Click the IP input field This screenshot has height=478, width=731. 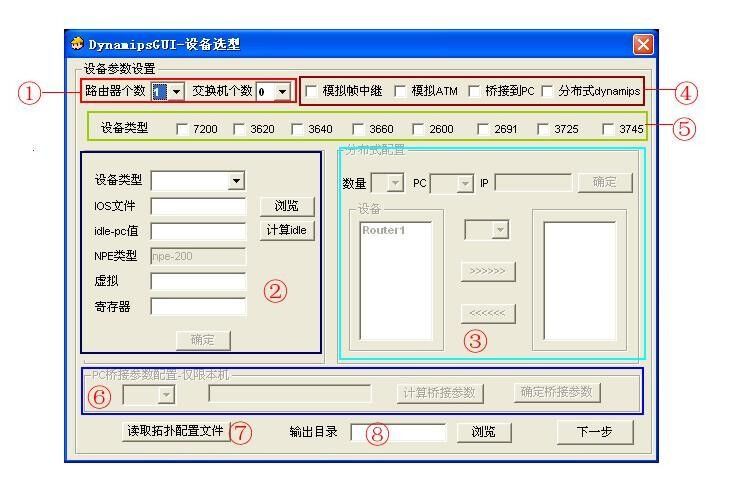coord(533,183)
